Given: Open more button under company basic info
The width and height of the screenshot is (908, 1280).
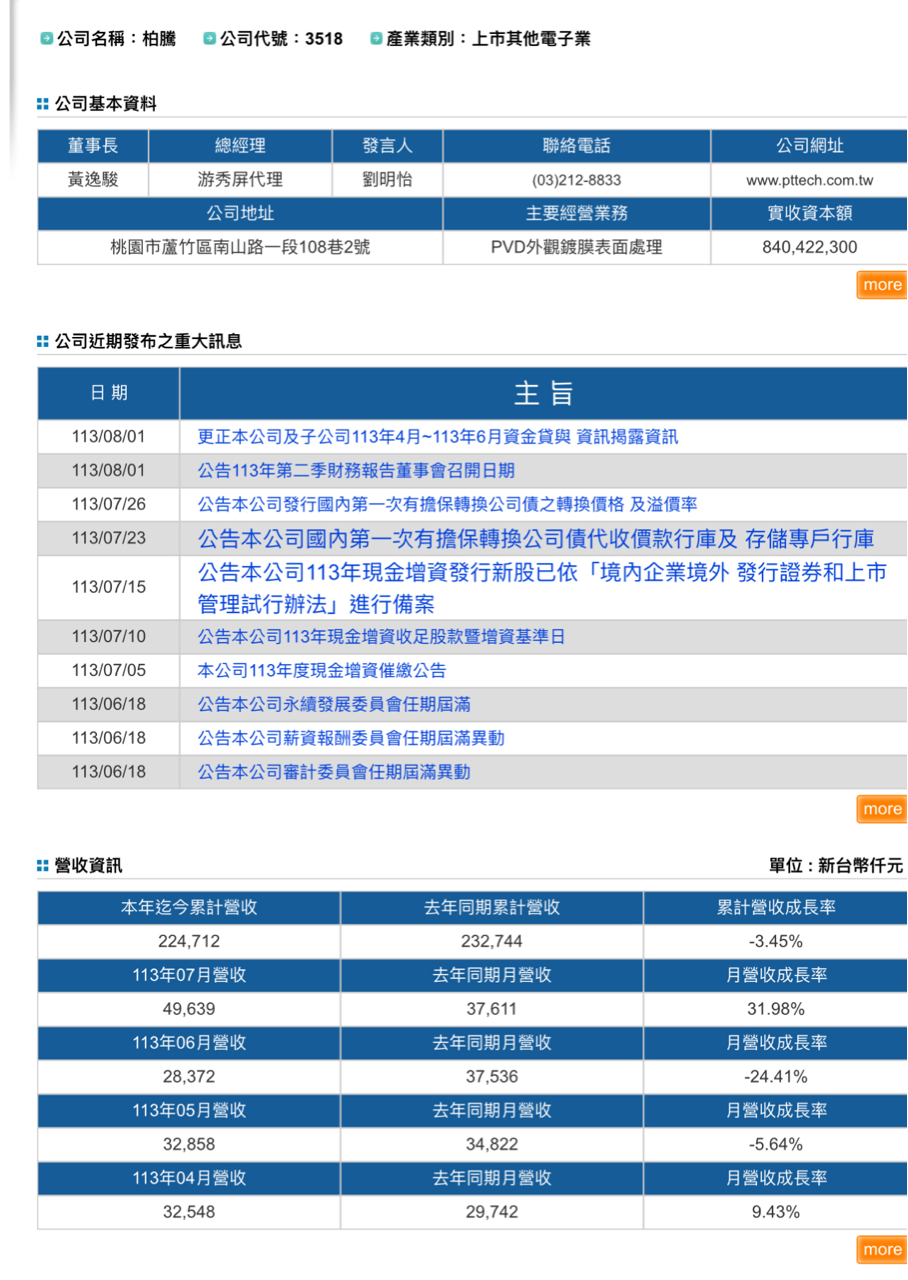Looking at the screenshot, I should pyautogui.click(x=881, y=285).
